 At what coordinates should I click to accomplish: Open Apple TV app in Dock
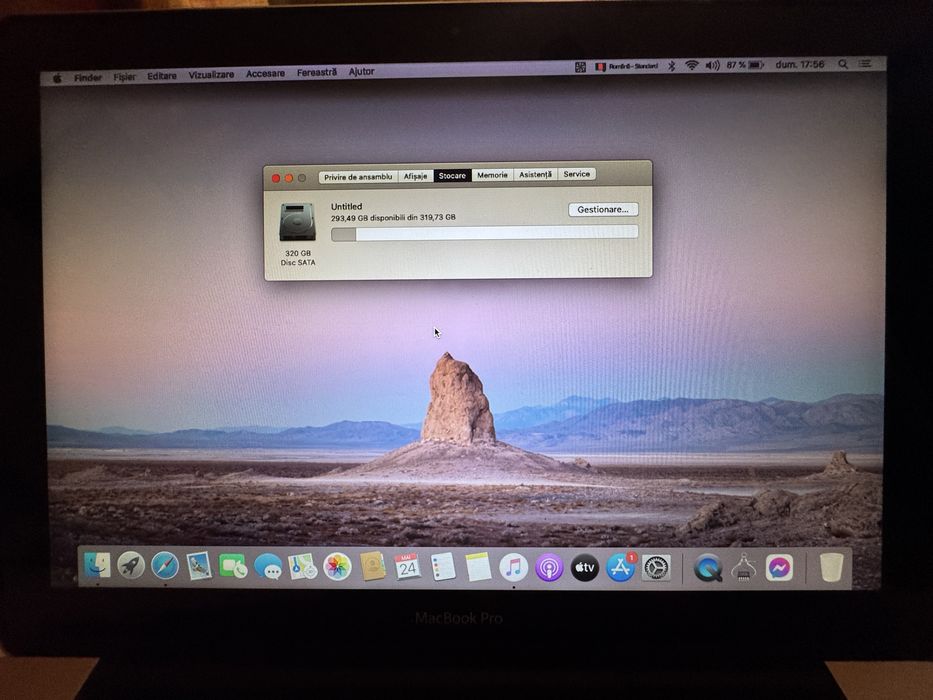click(x=585, y=568)
